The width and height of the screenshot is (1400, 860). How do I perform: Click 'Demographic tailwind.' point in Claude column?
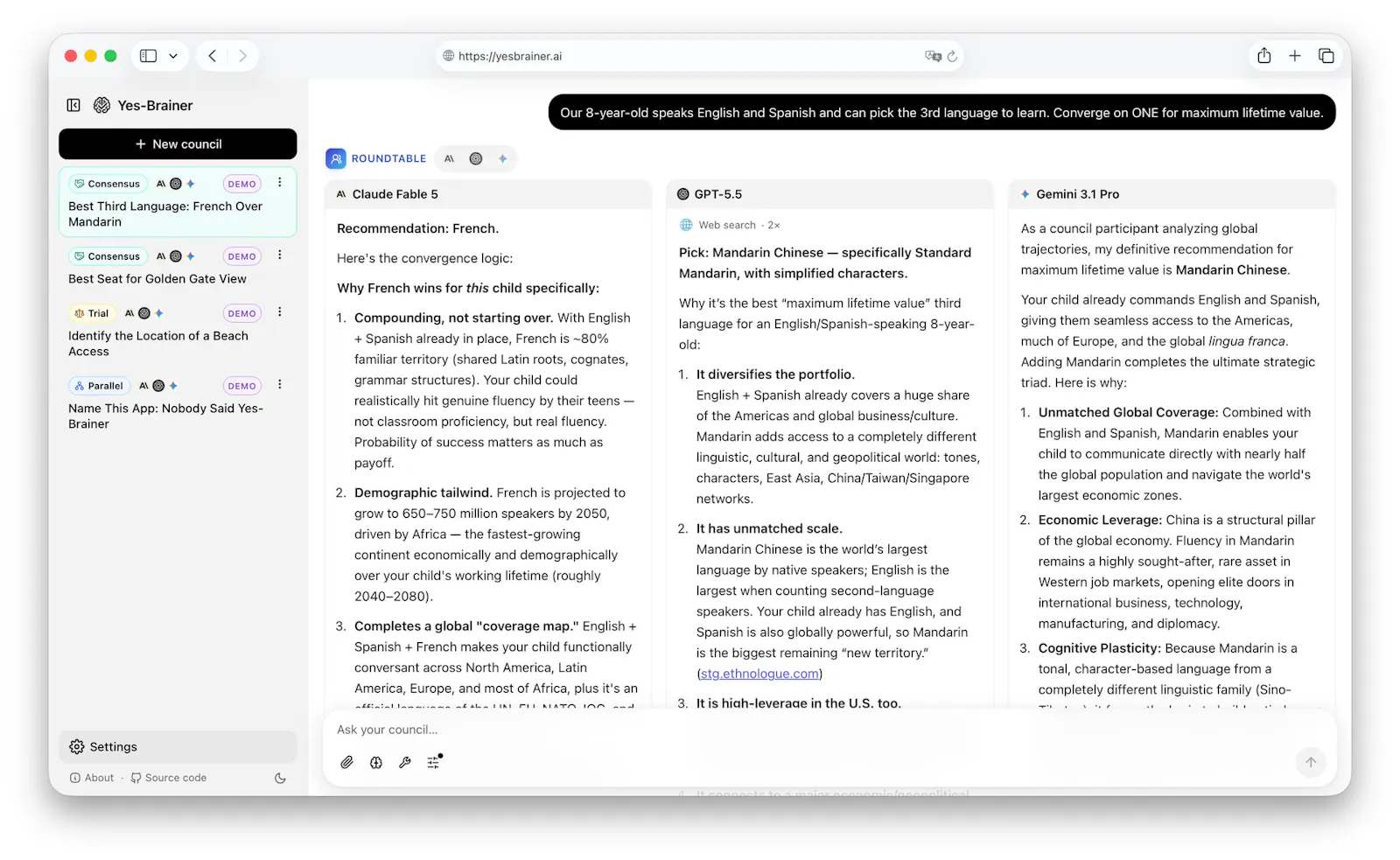(x=423, y=493)
